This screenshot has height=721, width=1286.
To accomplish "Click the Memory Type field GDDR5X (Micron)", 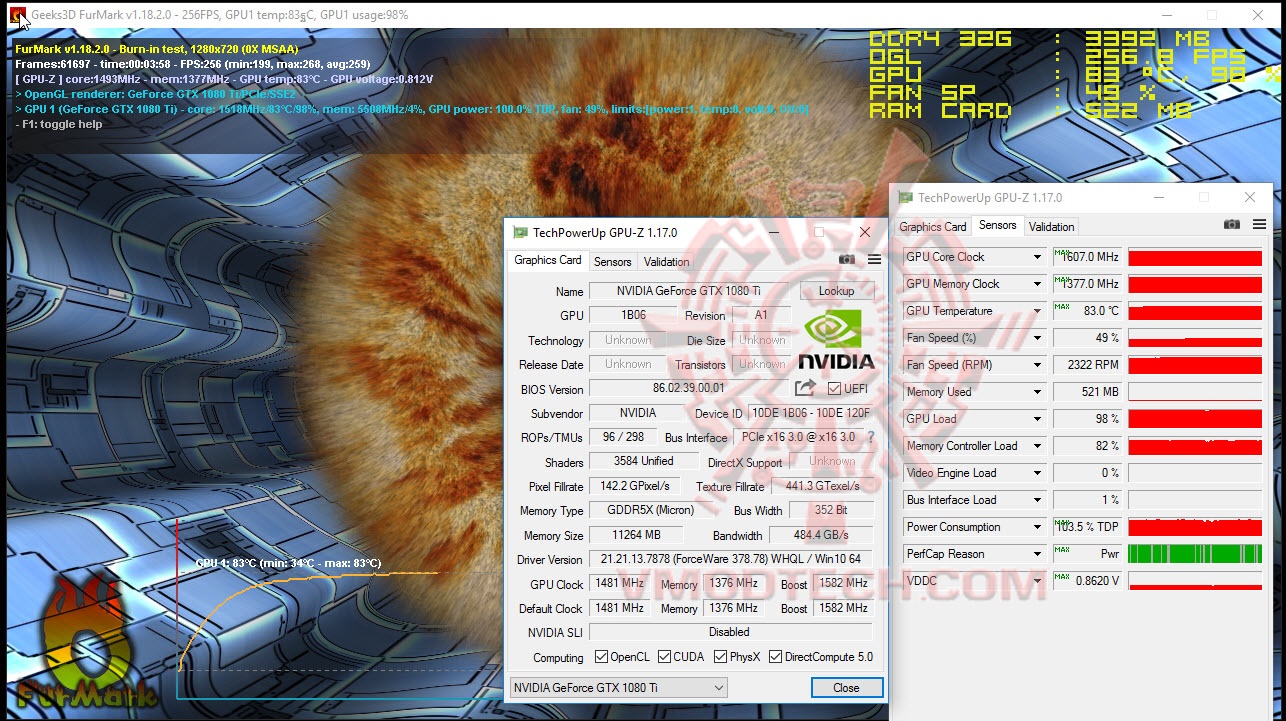I will coord(651,511).
